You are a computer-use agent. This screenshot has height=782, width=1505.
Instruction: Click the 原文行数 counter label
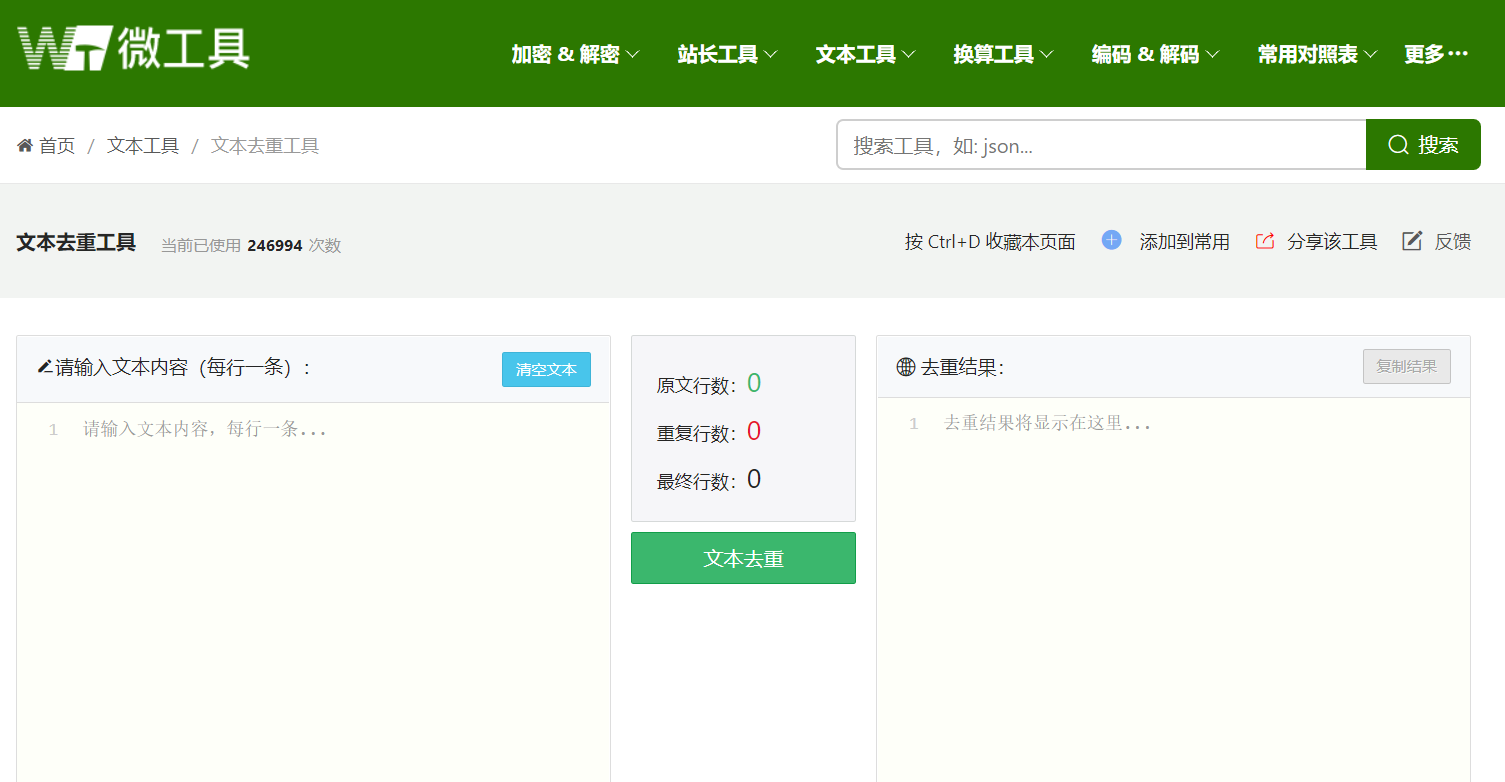pyautogui.click(x=696, y=385)
